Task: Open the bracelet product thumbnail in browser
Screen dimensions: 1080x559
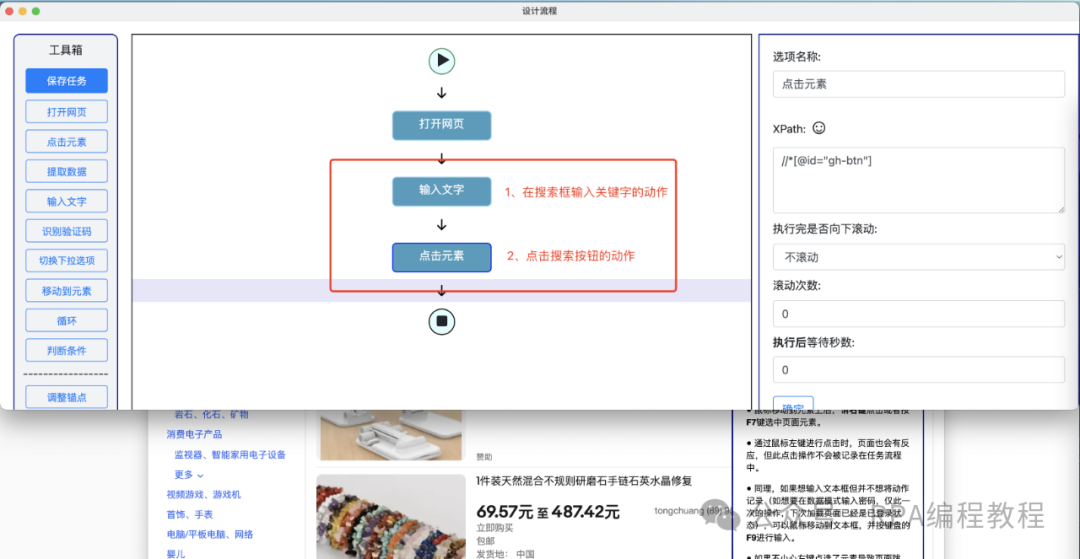Action: [391, 517]
